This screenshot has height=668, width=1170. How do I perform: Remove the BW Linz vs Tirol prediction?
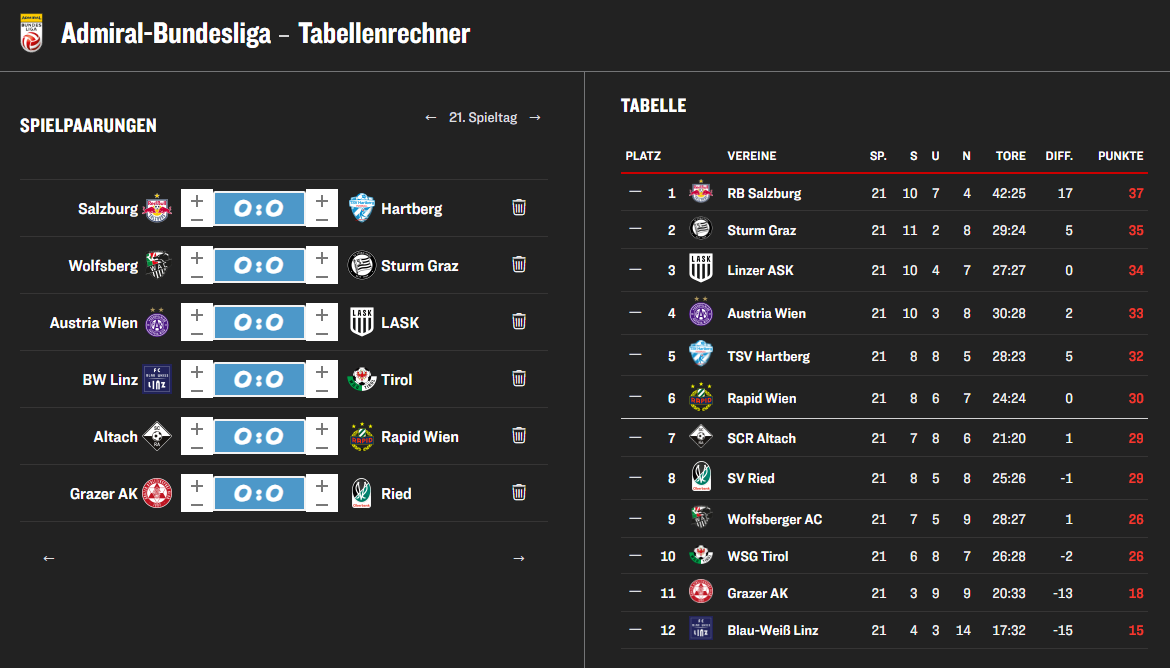click(519, 379)
